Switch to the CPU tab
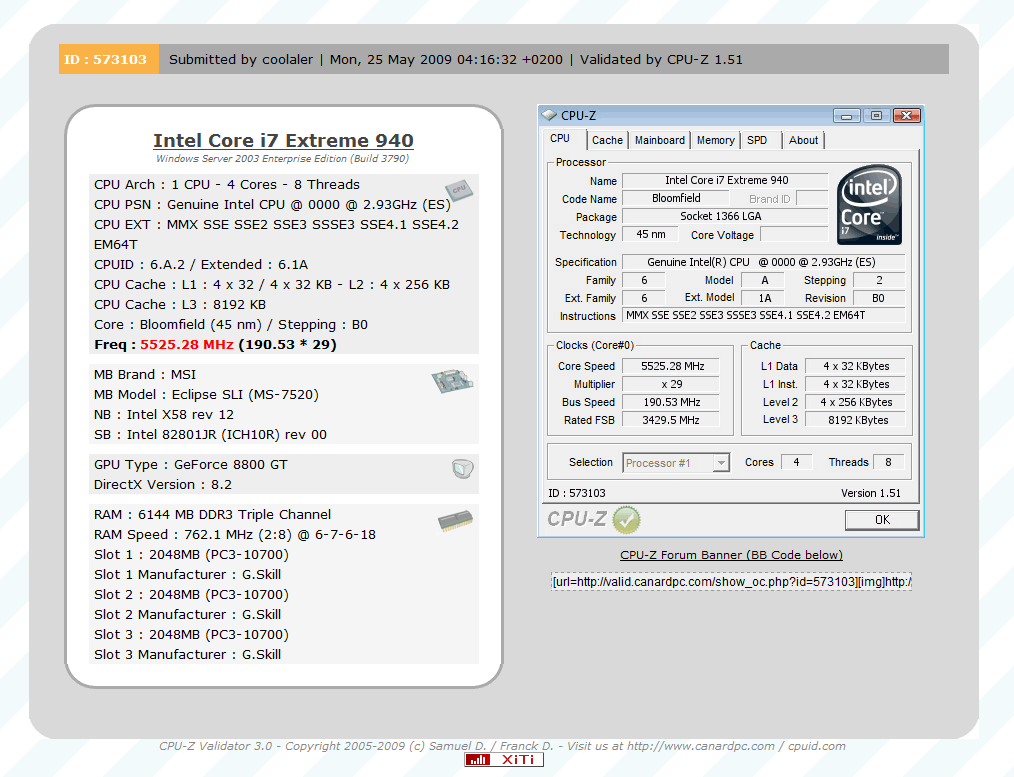The image size is (1014, 777). [x=560, y=138]
